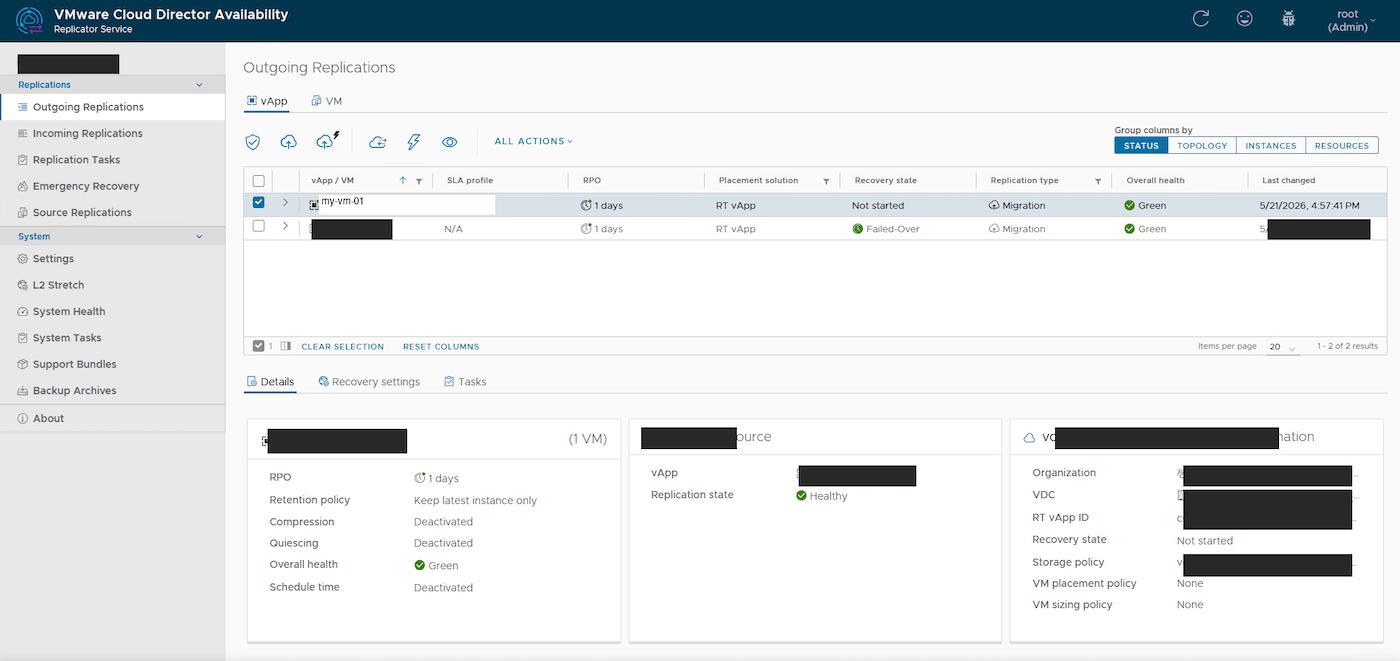This screenshot has width=1400, height=661.
Task: Toggle the select-all checkbox in table header
Action: (x=259, y=181)
